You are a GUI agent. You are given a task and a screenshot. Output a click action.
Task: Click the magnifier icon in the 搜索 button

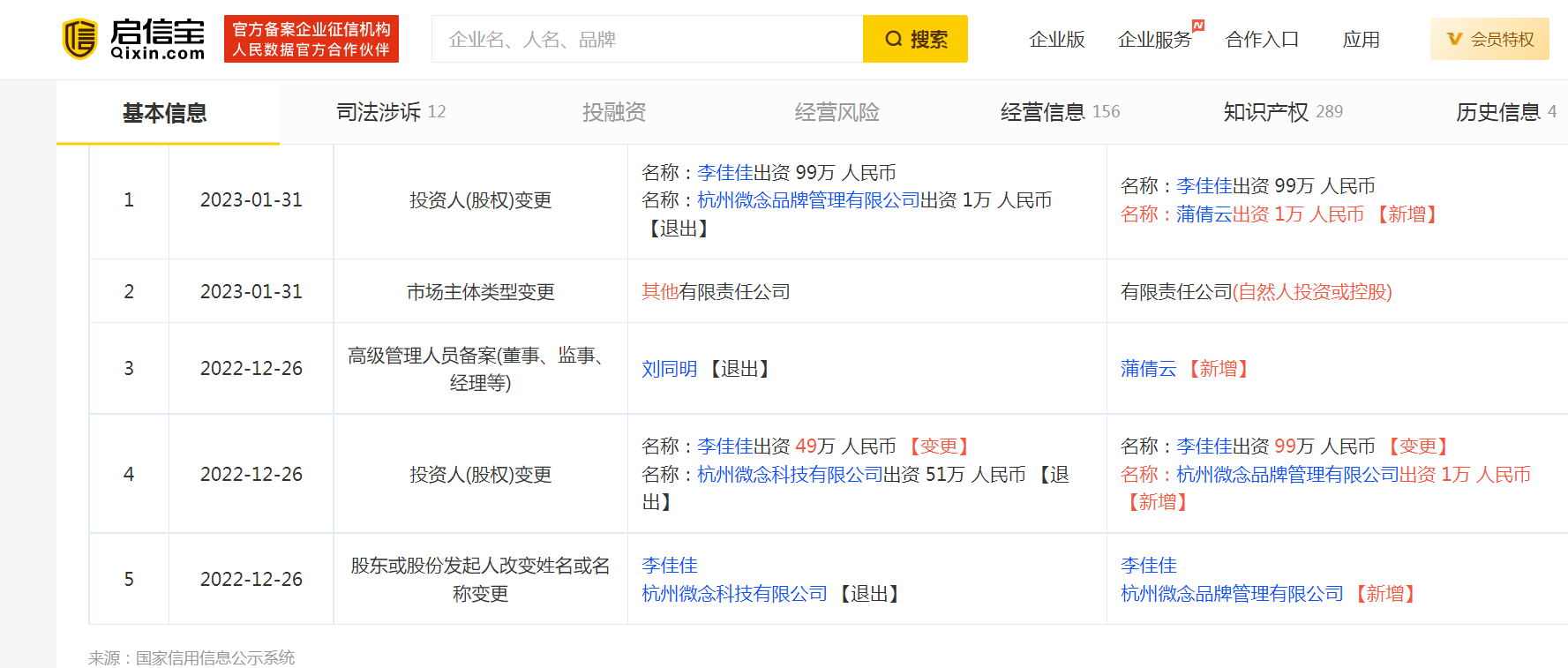tap(894, 39)
